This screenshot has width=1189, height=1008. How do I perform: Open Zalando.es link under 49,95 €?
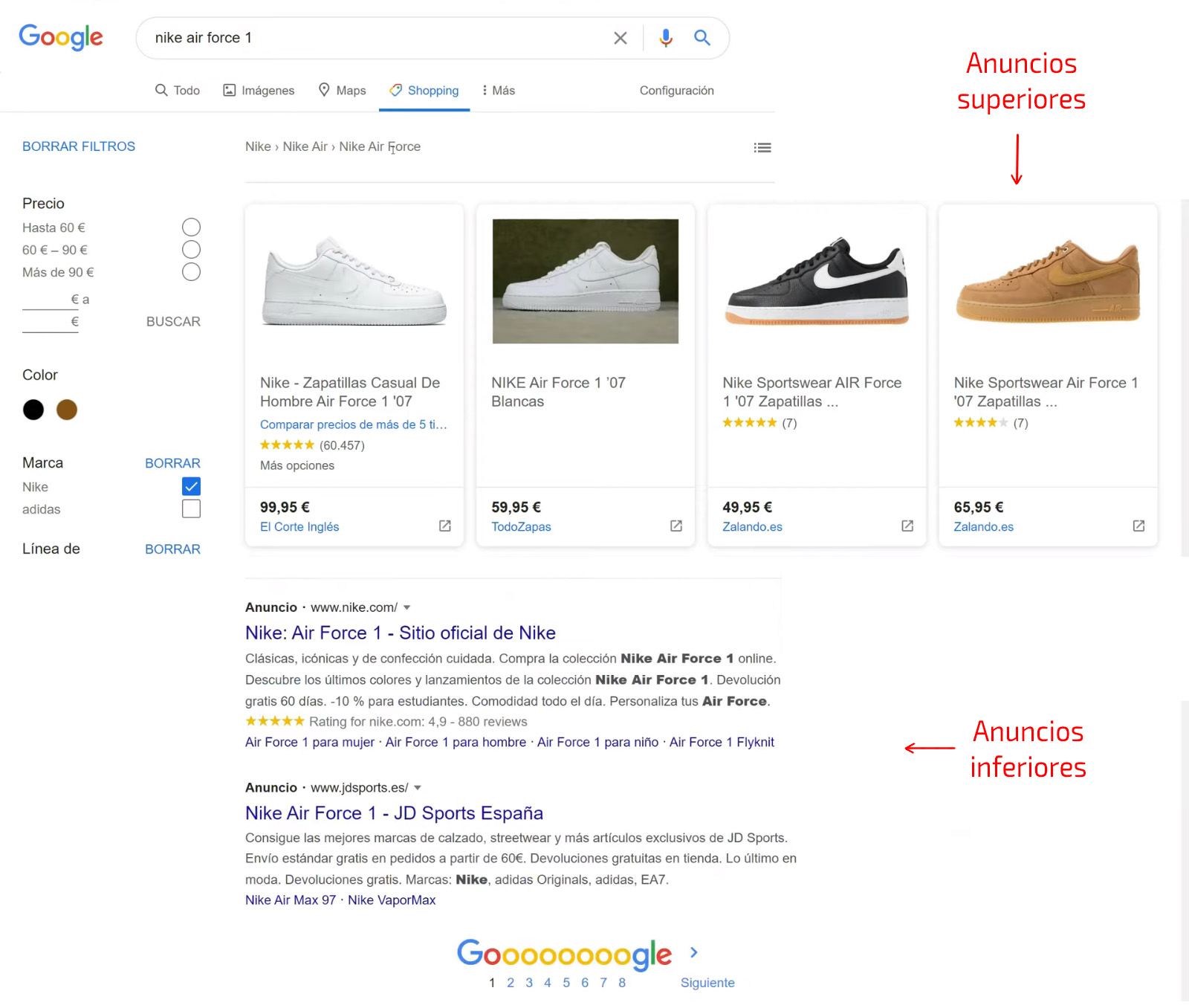(752, 526)
